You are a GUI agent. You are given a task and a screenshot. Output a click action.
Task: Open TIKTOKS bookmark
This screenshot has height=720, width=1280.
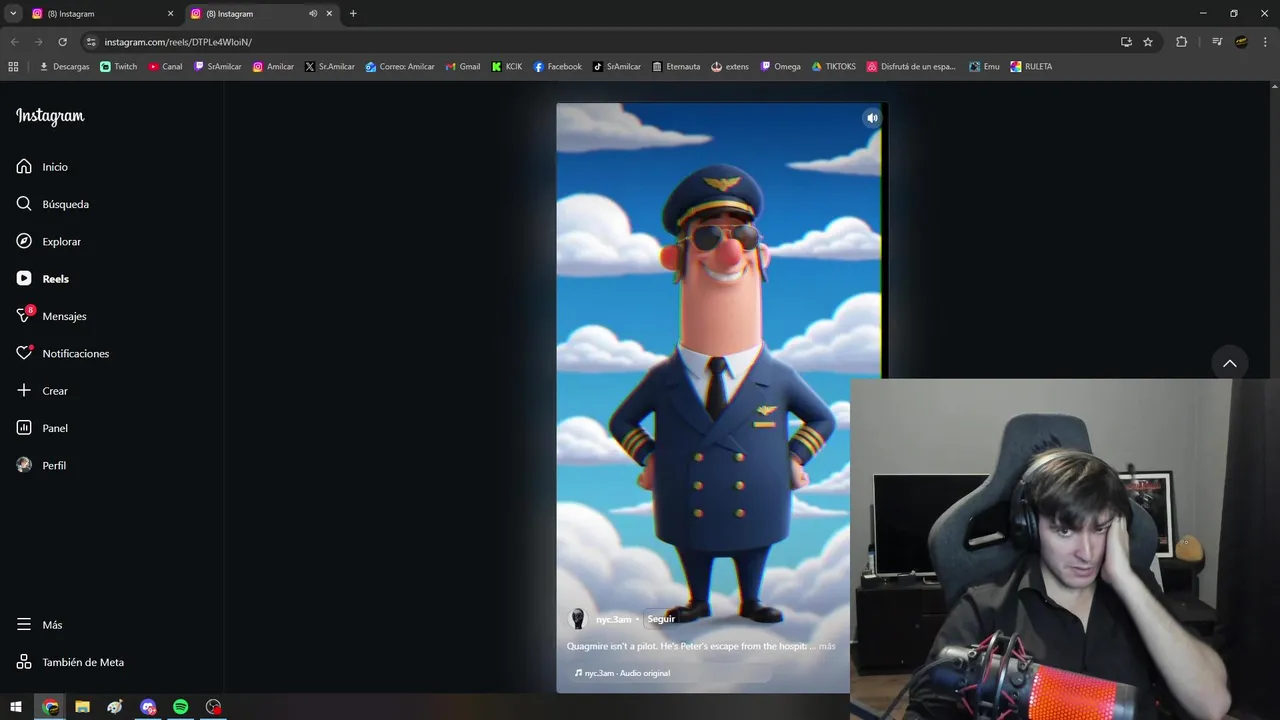coord(834,67)
